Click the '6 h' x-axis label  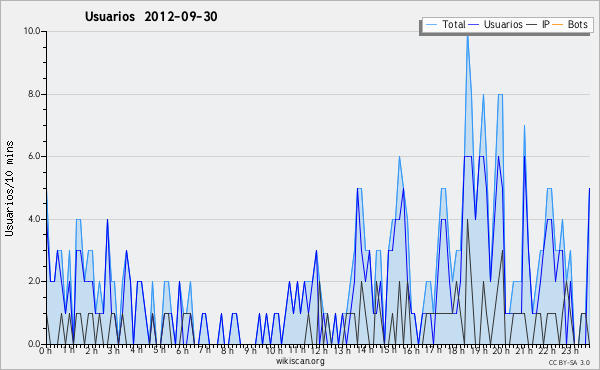tap(182, 351)
